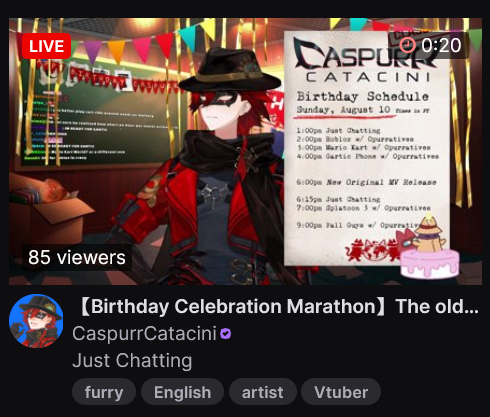Viewport: 490px width, 417px height.
Task: Open CaspurrCatacini's profile avatar
Action: point(36,321)
